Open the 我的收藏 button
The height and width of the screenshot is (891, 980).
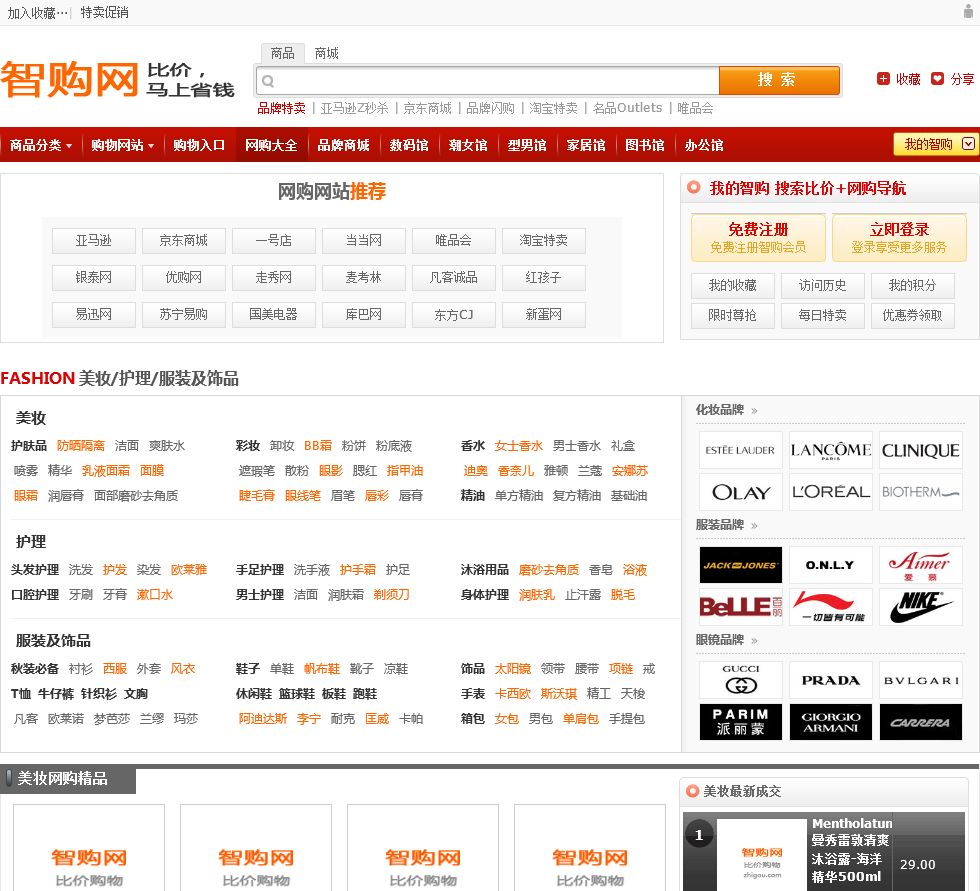tap(732, 286)
